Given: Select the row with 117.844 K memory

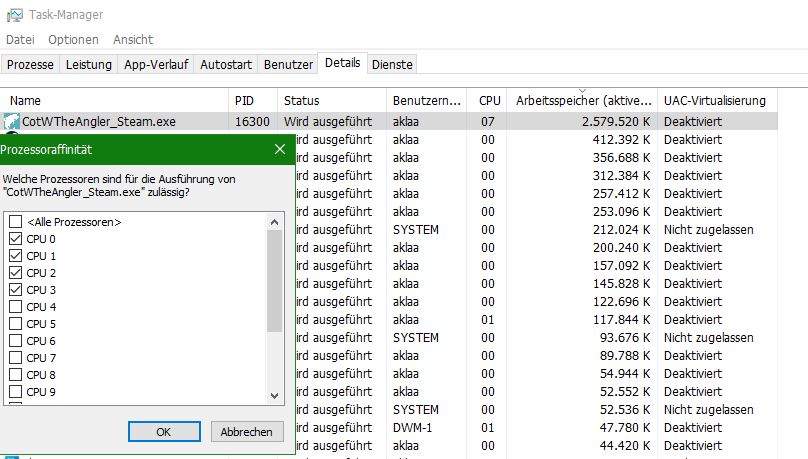Looking at the screenshot, I should [536, 320].
